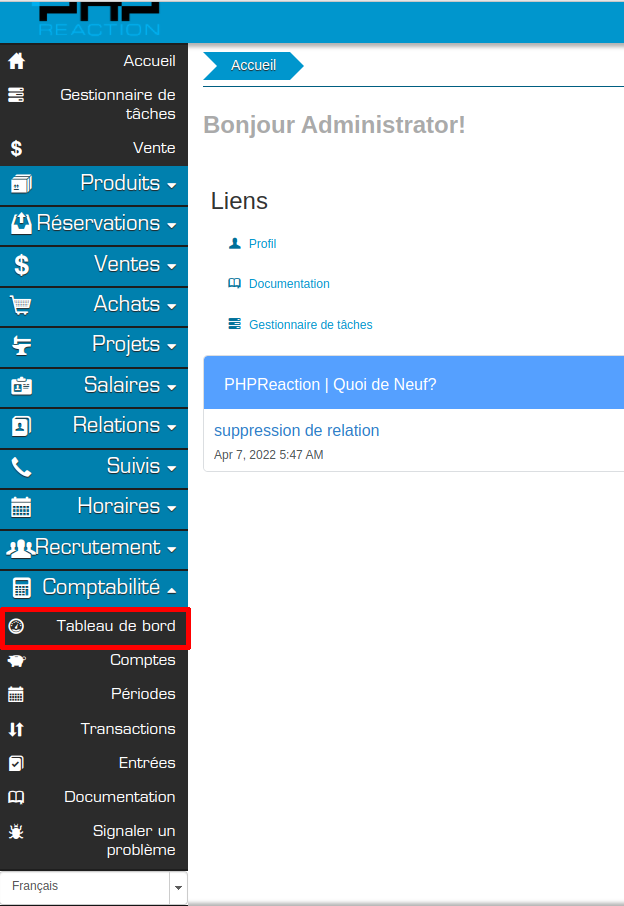Open 'suppression de relation' news link
Image resolution: width=624 pixels, height=906 pixels.
point(296,431)
